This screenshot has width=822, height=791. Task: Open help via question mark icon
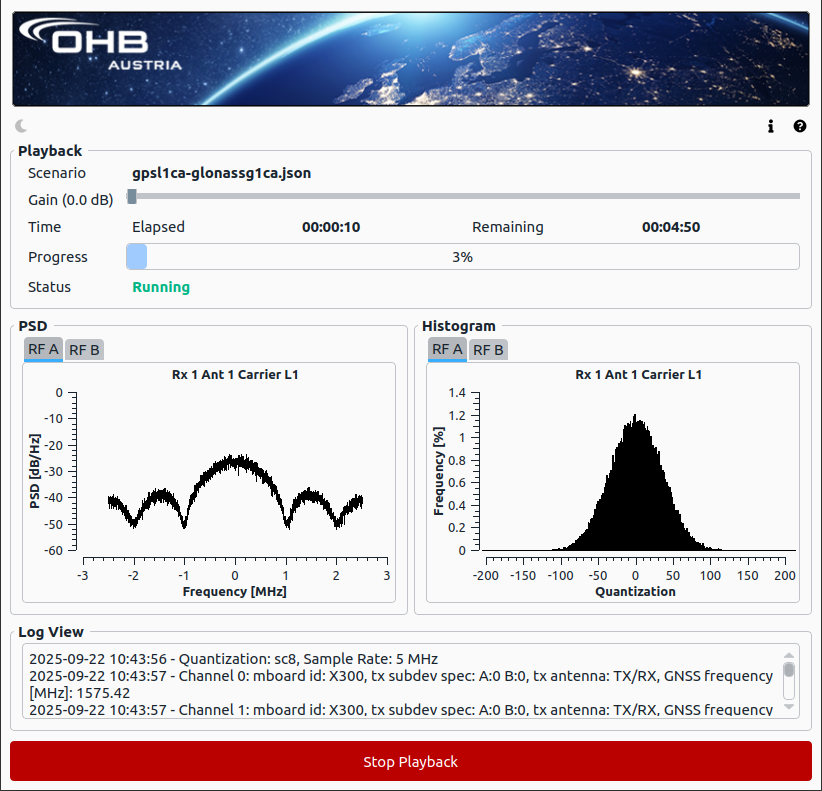click(799, 126)
